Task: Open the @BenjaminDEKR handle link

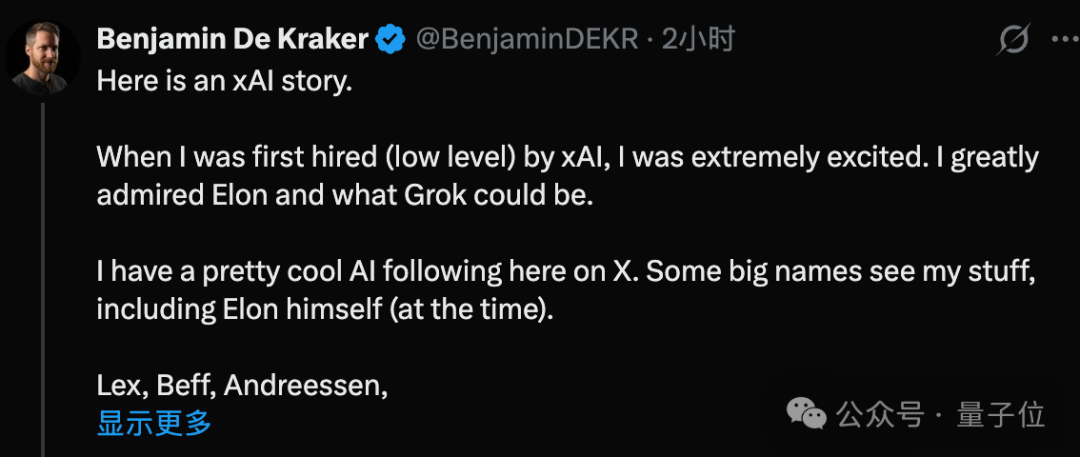Action: [529, 40]
